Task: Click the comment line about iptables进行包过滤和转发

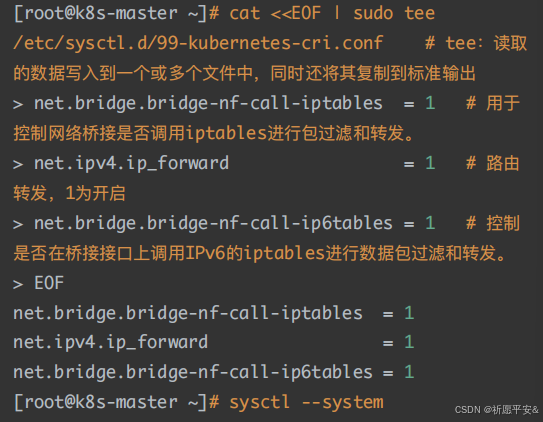Action: pos(213,133)
